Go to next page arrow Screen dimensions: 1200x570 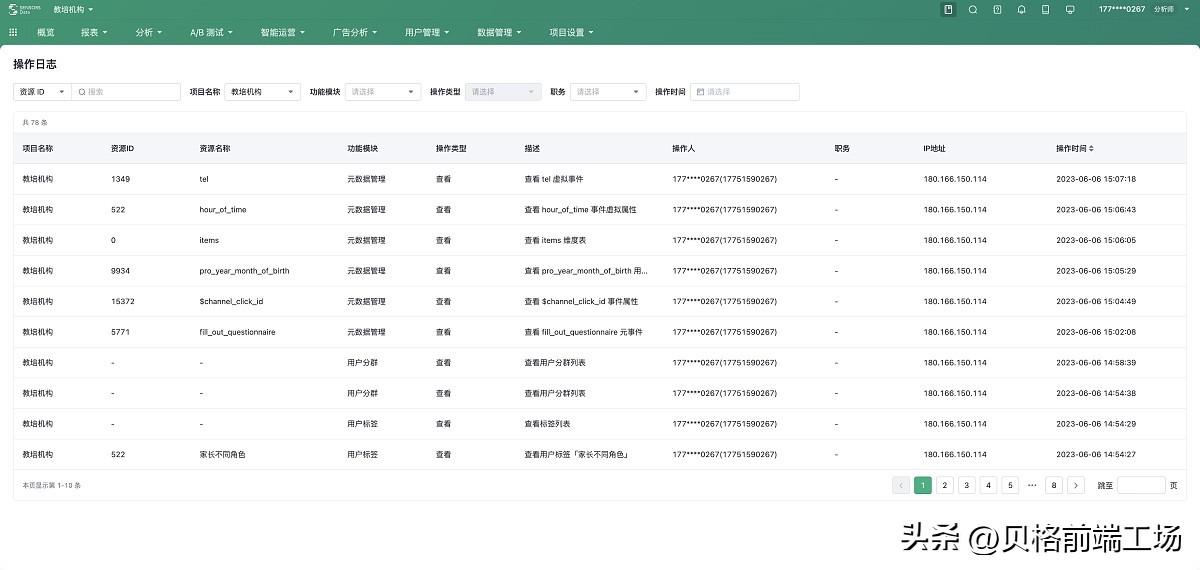tap(1076, 485)
